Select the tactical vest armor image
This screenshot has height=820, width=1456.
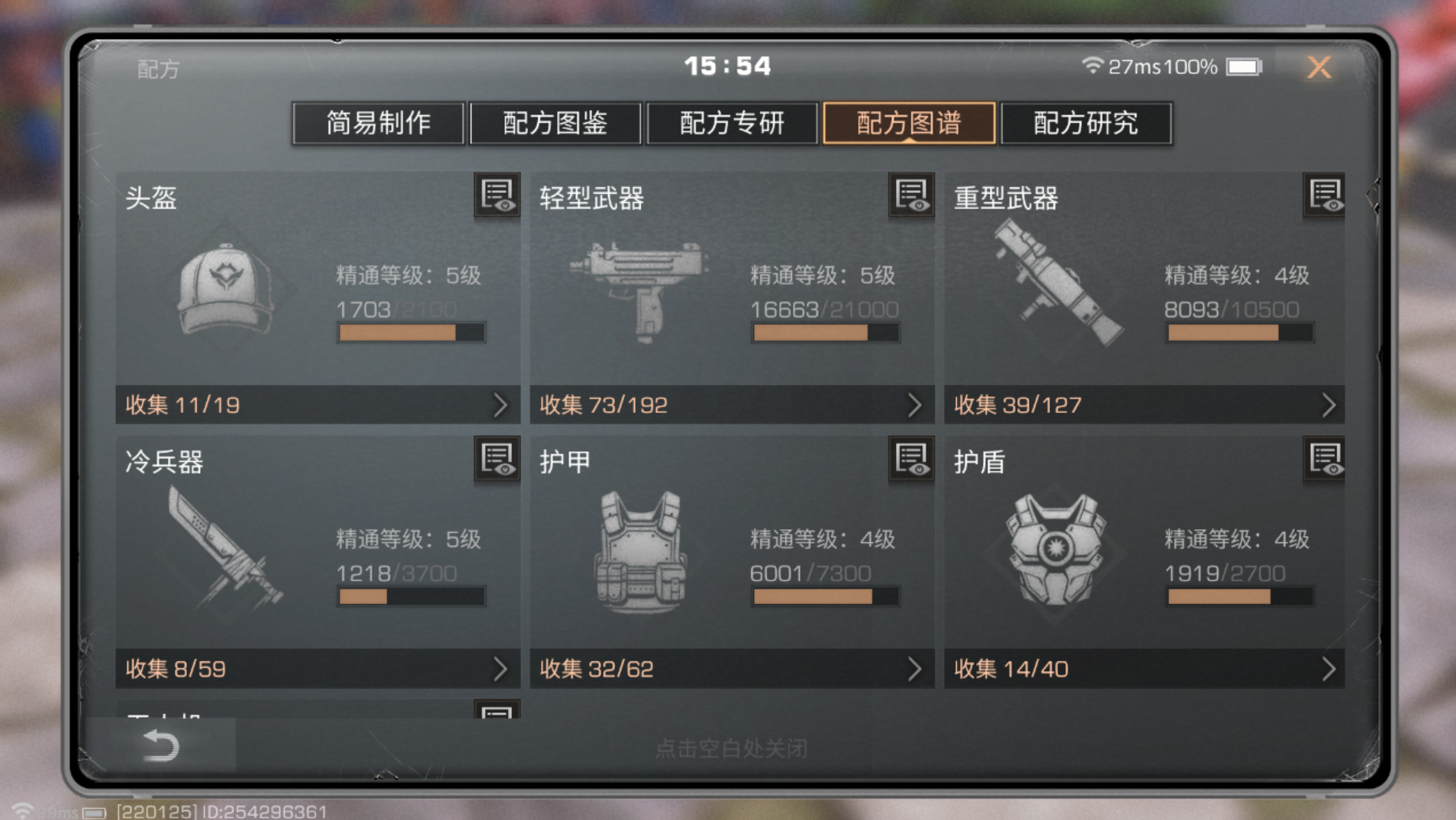pyautogui.click(x=639, y=551)
